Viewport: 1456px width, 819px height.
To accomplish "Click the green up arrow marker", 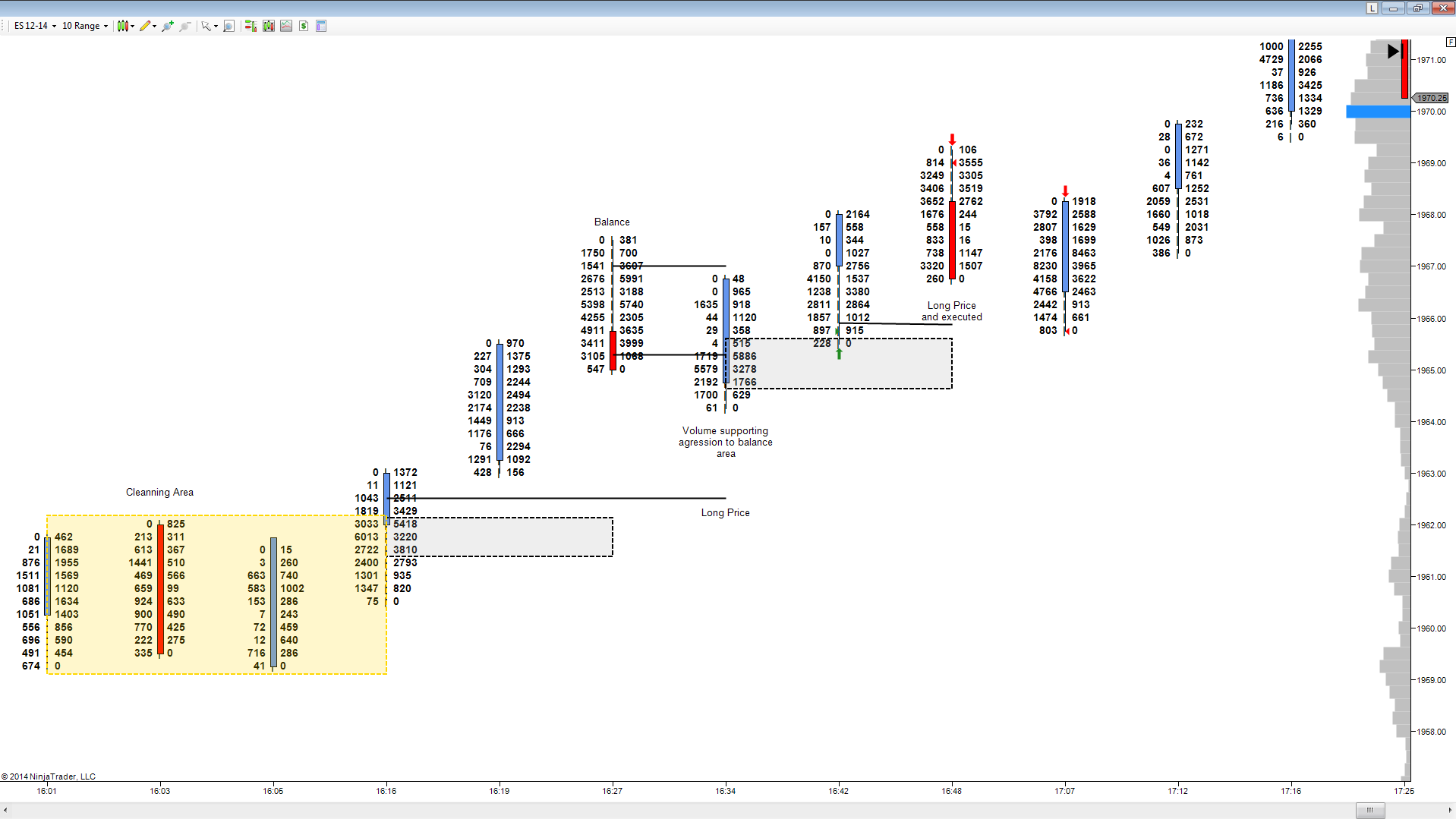I will point(839,353).
